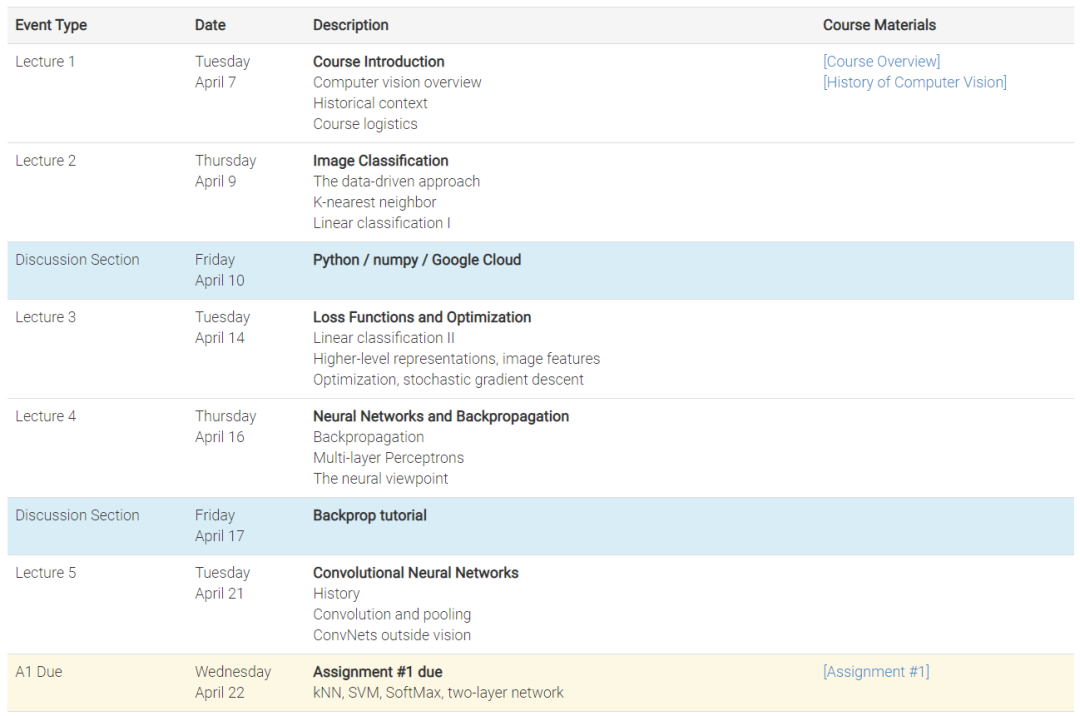Select the Image Classification lecture title
1080x716 pixels.
point(381,161)
